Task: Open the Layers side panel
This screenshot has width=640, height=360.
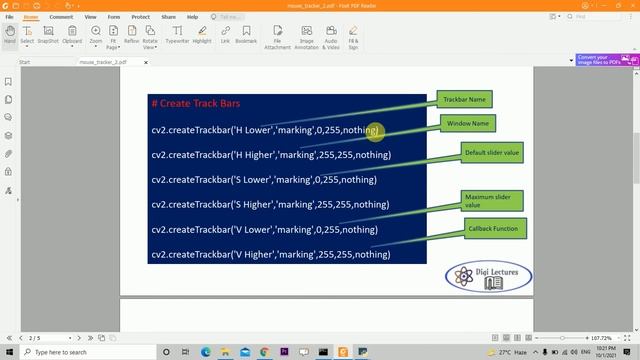Action: [8, 136]
